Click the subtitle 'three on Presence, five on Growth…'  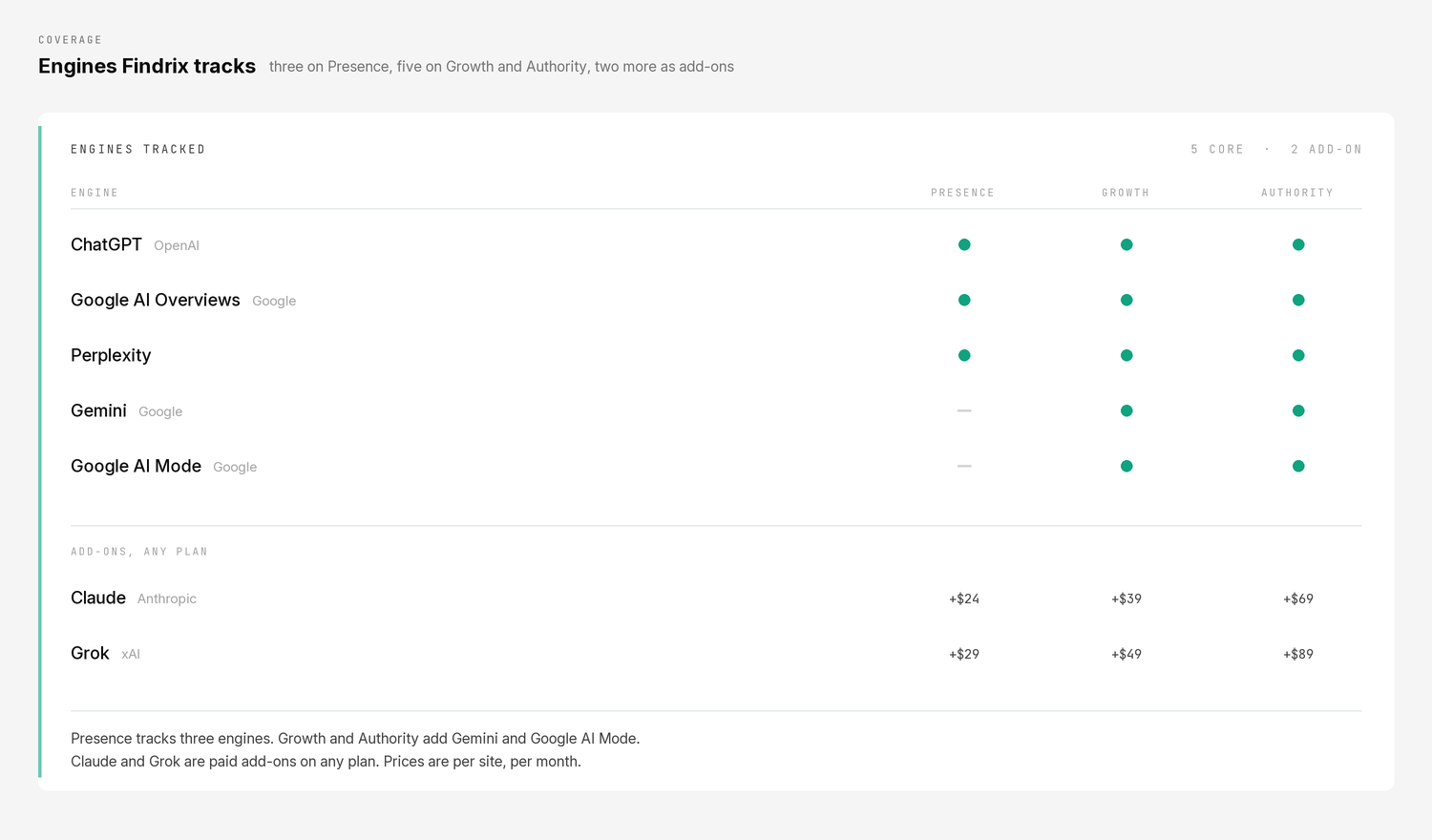coord(501,67)
